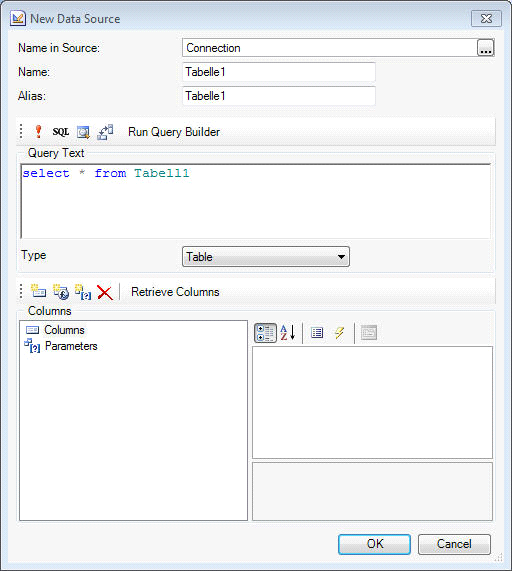Click the query toolbar grip handle
This screenshot has width=512, height=571.
tap(21, 131)
